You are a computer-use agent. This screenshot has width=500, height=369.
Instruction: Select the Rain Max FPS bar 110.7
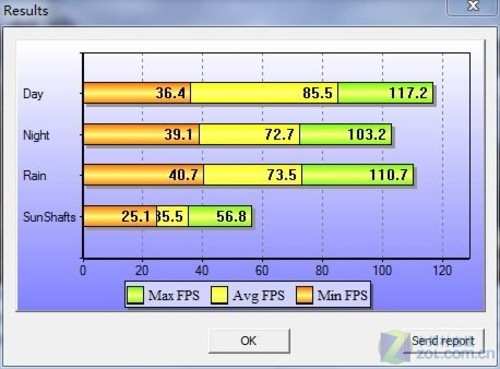358,175
